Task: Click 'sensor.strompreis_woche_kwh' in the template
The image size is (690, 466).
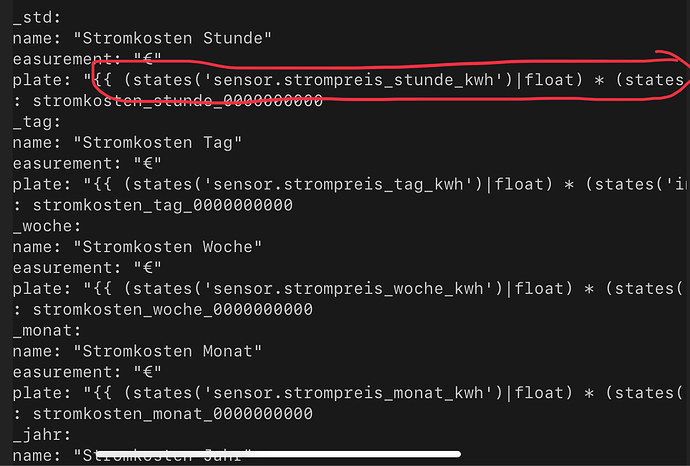Action: 353,289
